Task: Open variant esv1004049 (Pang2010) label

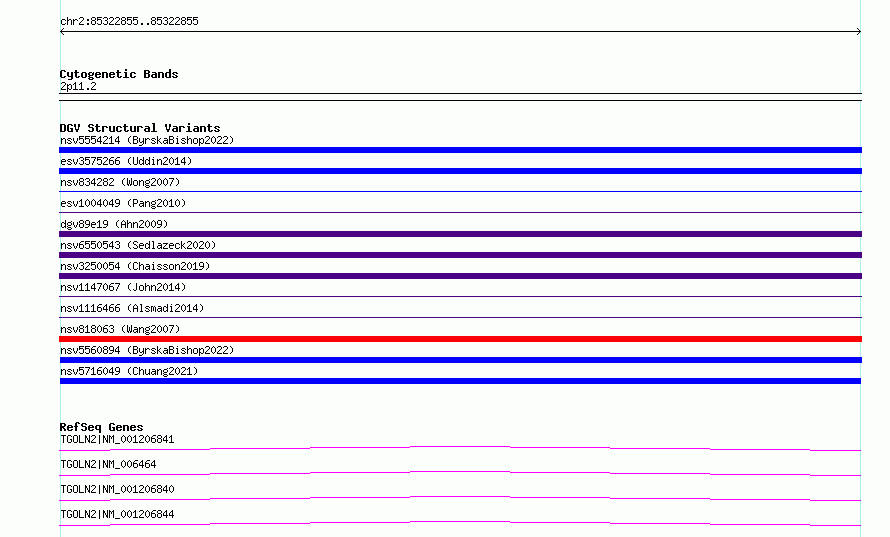Action: (x=123, y=203)
